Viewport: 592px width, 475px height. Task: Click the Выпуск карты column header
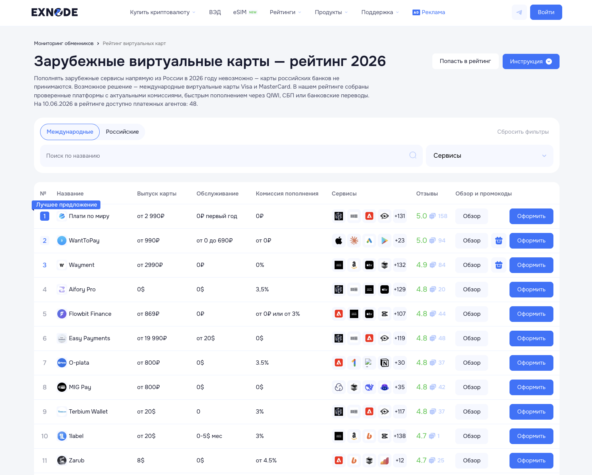point(156,193)
